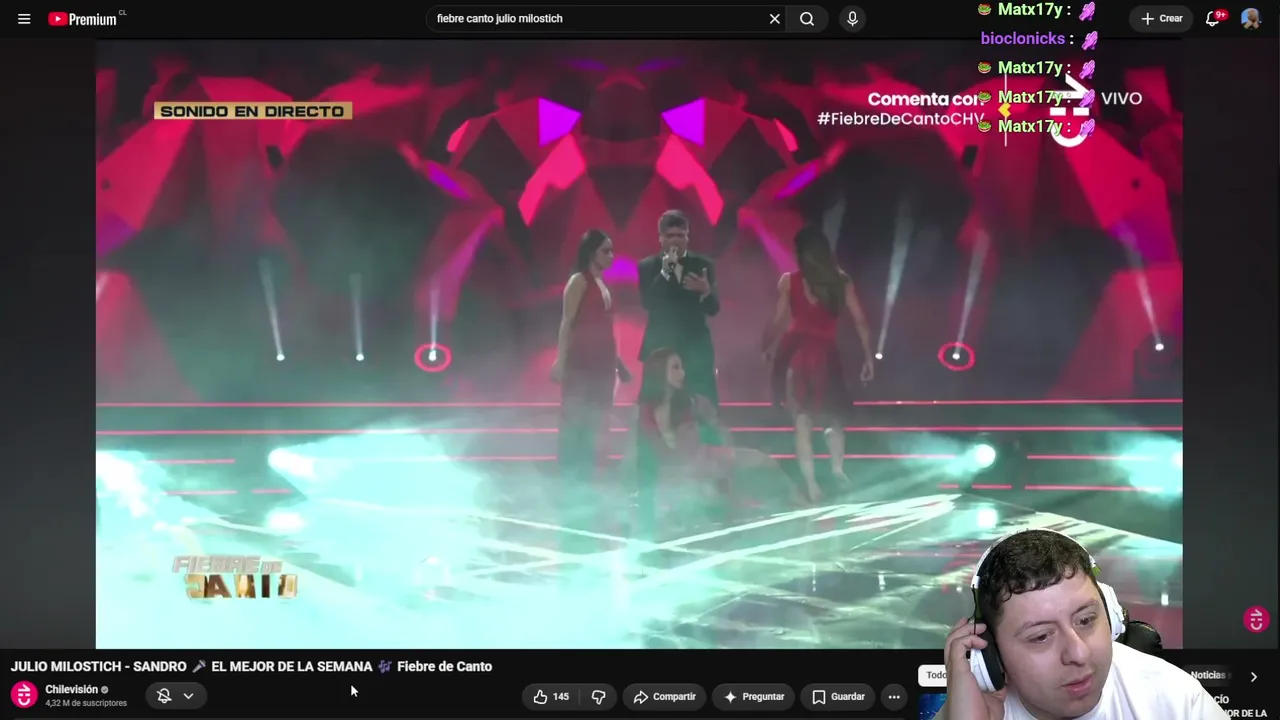Image resolution: width=1280 pixels, height=720 pixels.
Task: Start voice search with microphone
Action: click(852, 19)
